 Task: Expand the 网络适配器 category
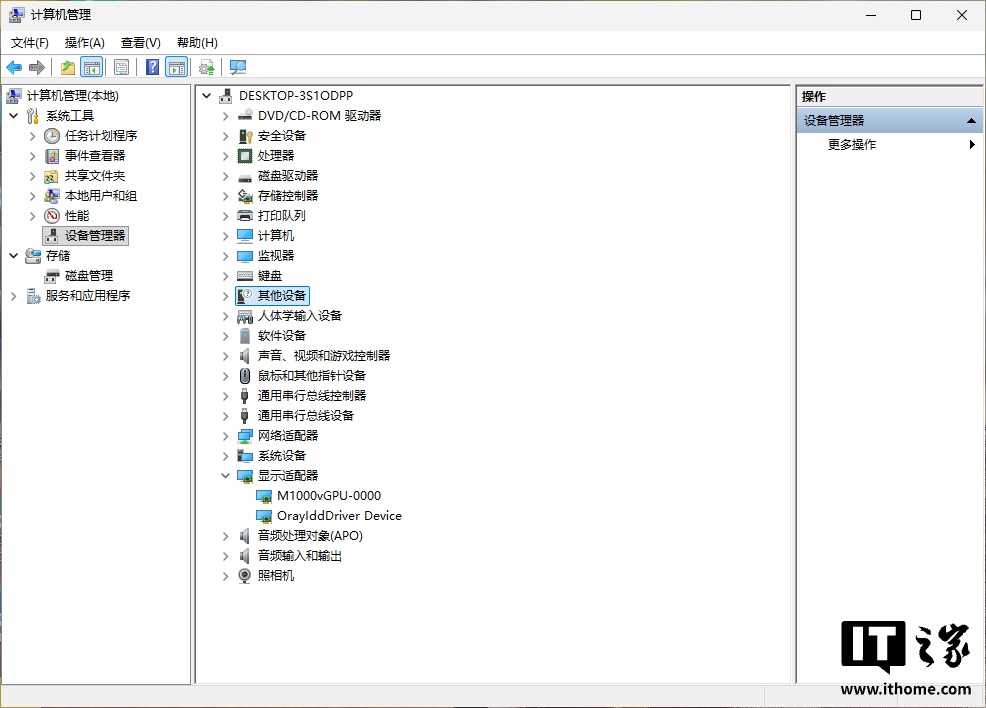click(x=226, y=436)
